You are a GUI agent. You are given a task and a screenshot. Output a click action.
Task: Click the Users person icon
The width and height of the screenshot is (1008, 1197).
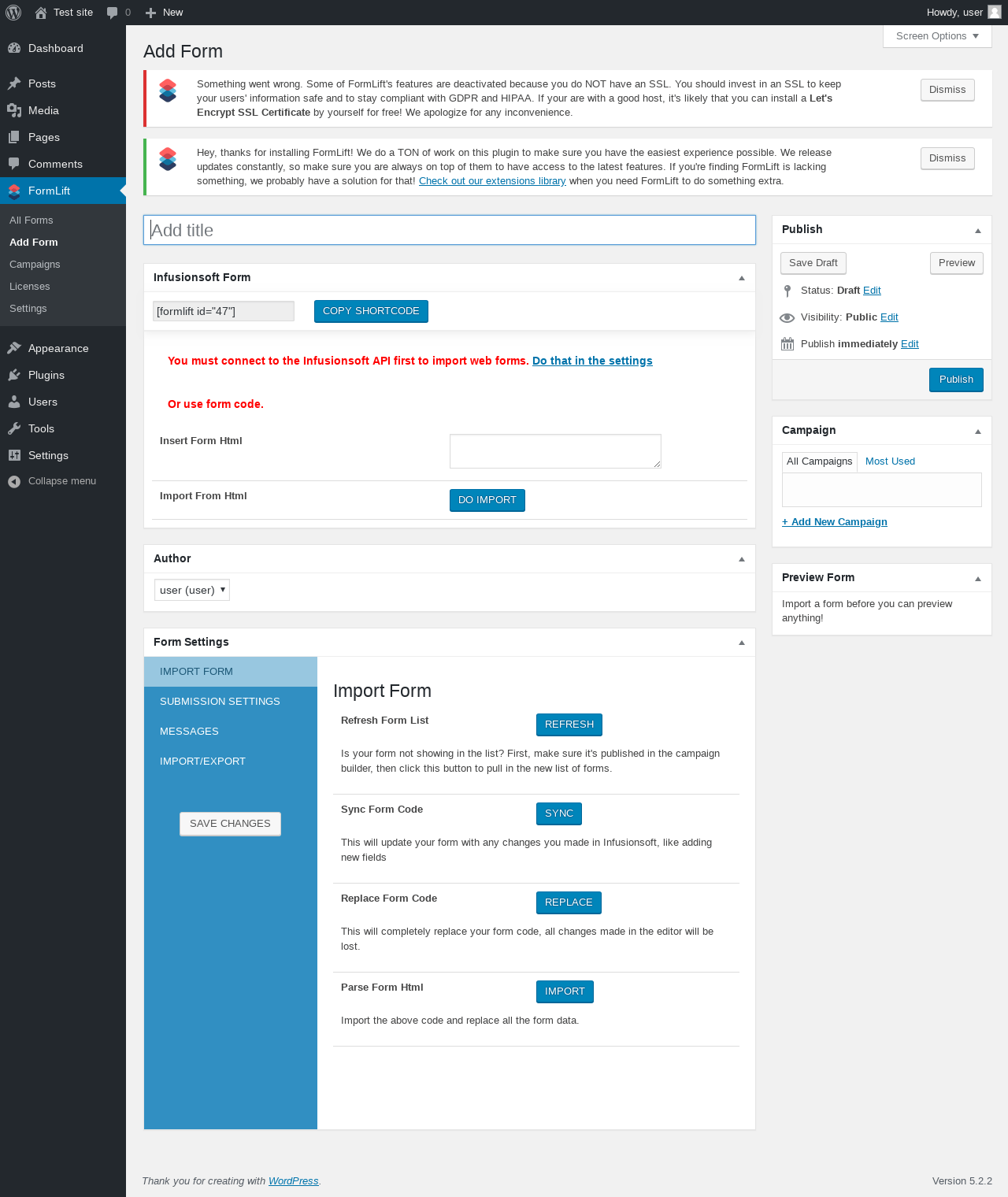pyautogui.click(x=14, y=402)
